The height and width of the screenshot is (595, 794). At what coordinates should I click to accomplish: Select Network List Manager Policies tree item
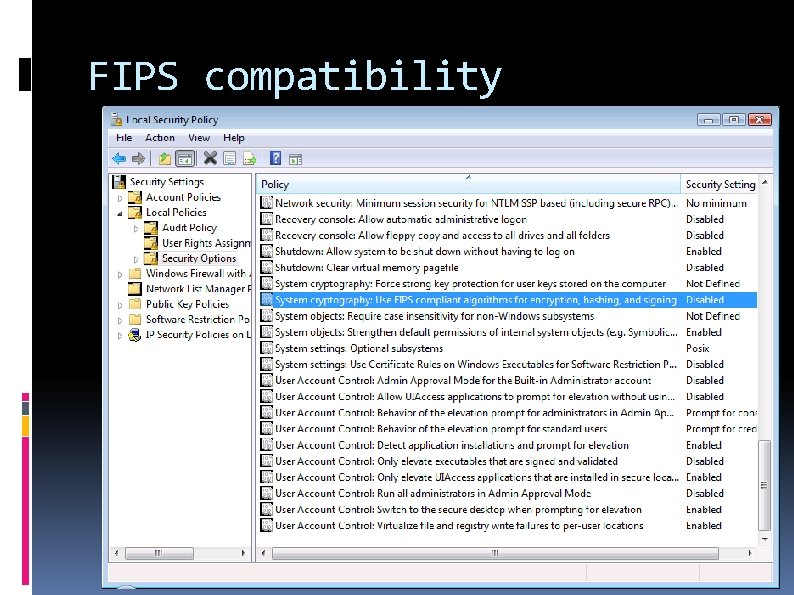(198, 289)
